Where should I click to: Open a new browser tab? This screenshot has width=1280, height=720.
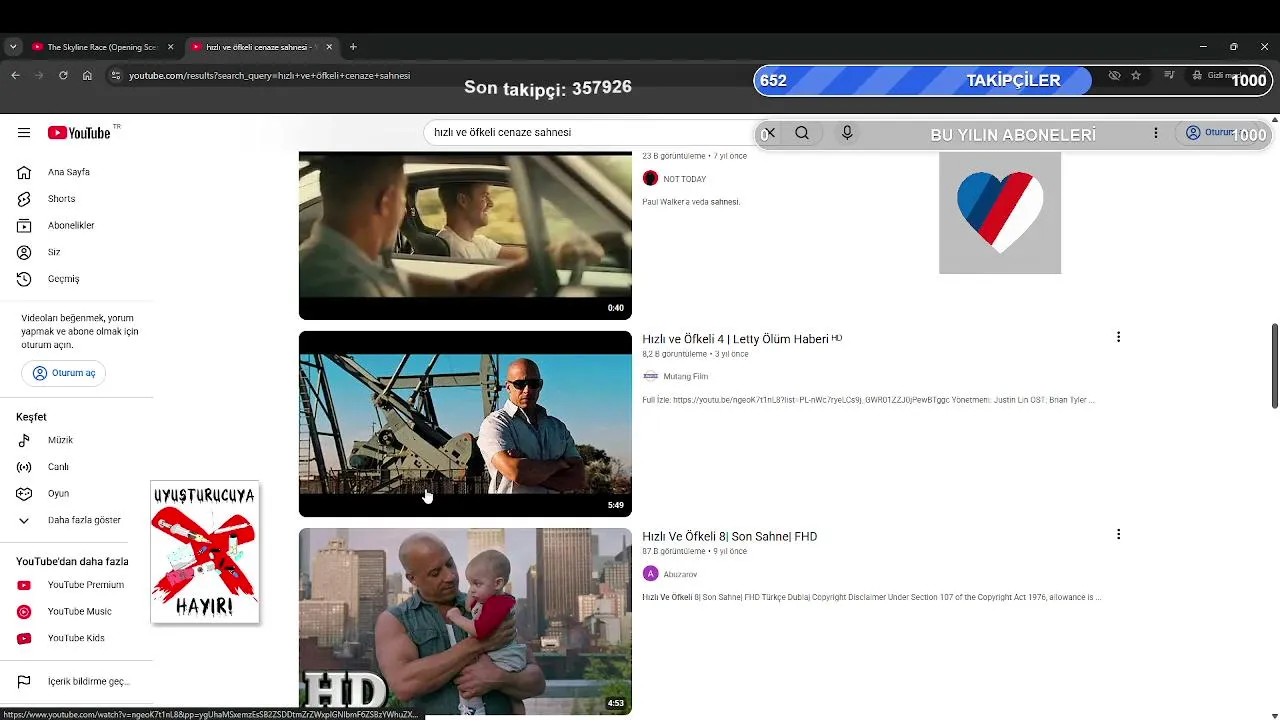[353, 47]
